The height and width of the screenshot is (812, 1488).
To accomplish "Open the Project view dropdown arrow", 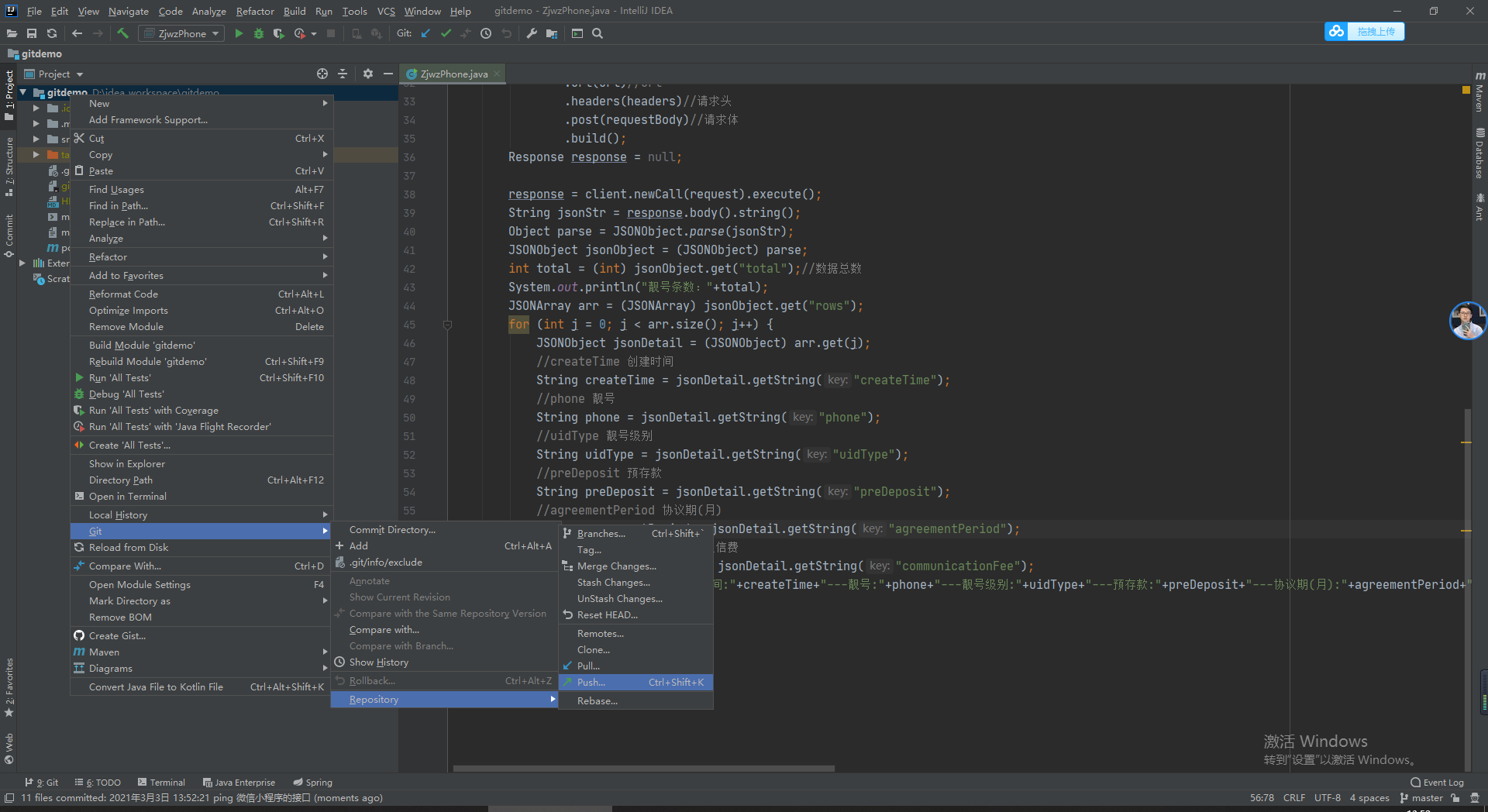I will [x=80, y=74].
